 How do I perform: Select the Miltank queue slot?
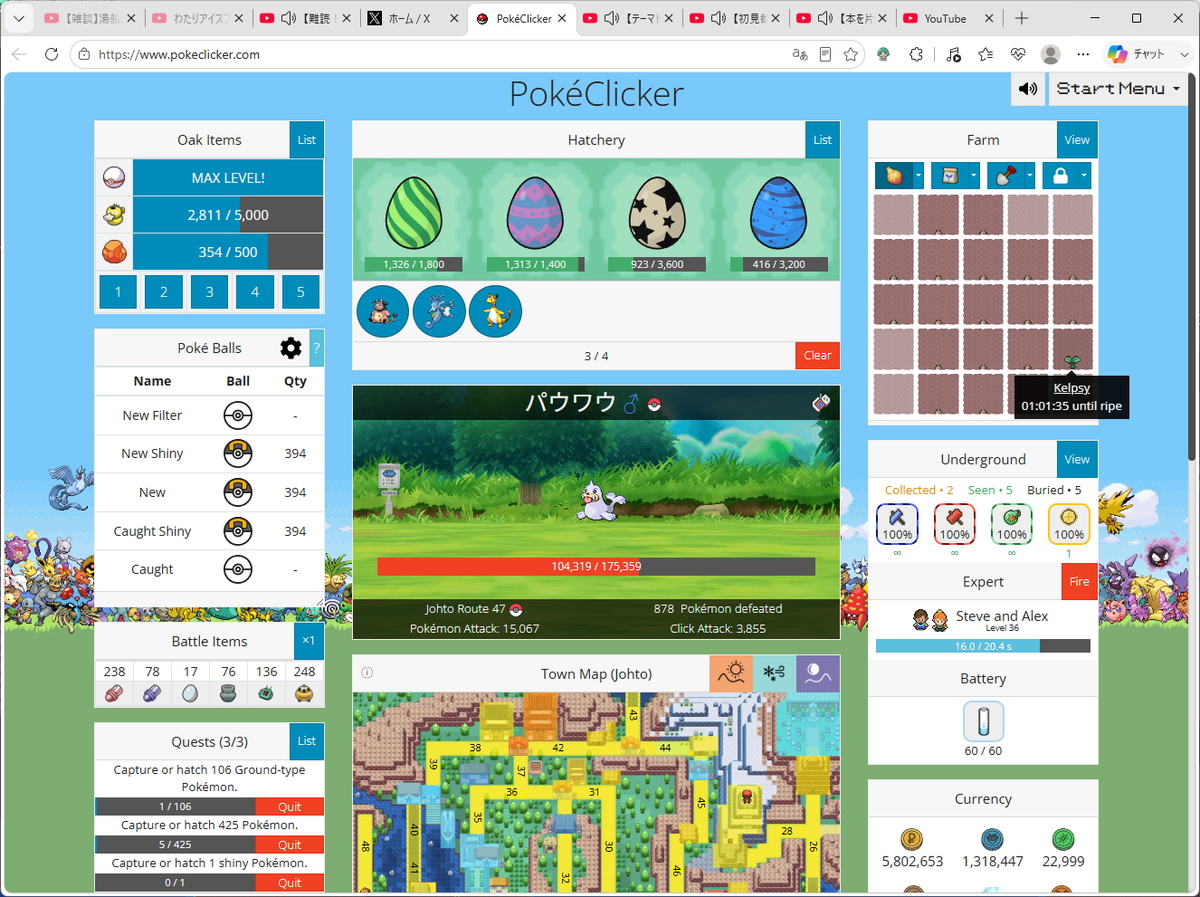click(x=382, y=311)
